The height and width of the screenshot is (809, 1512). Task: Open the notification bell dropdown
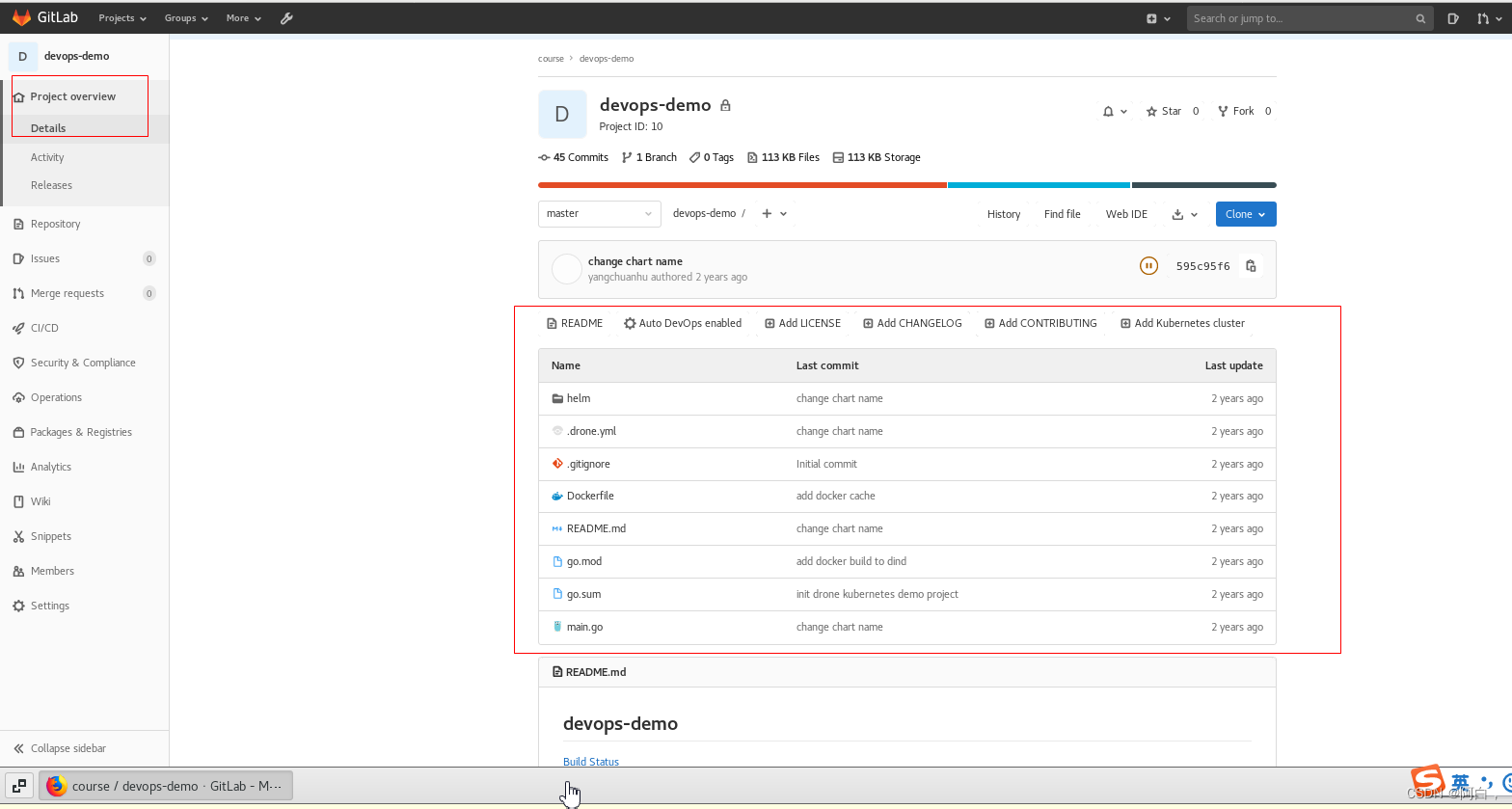(x=1115, y=111)
